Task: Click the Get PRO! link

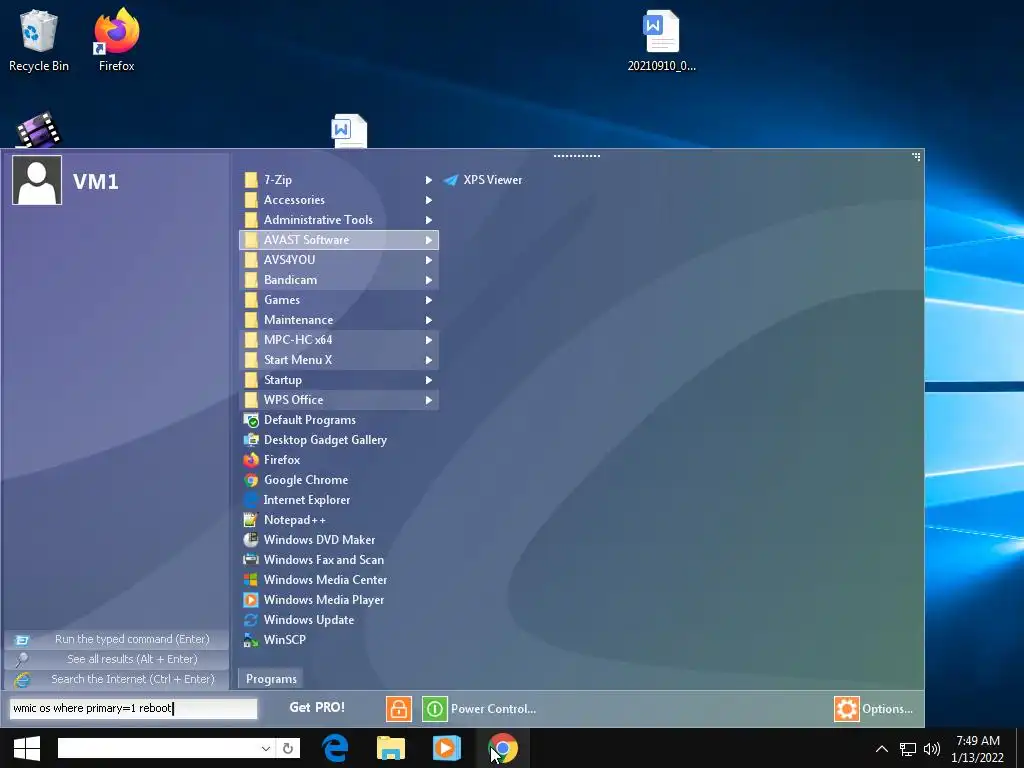Action: (317, 707)
